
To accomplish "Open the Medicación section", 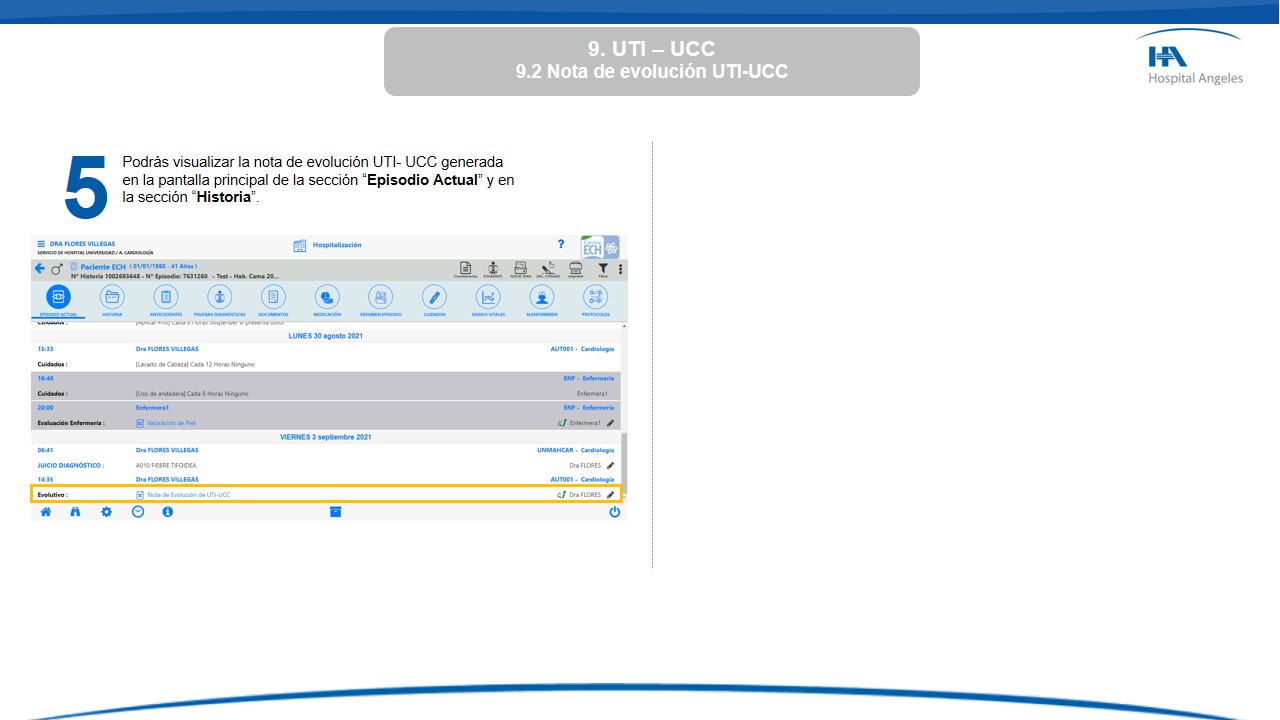I will pos(327,297).
